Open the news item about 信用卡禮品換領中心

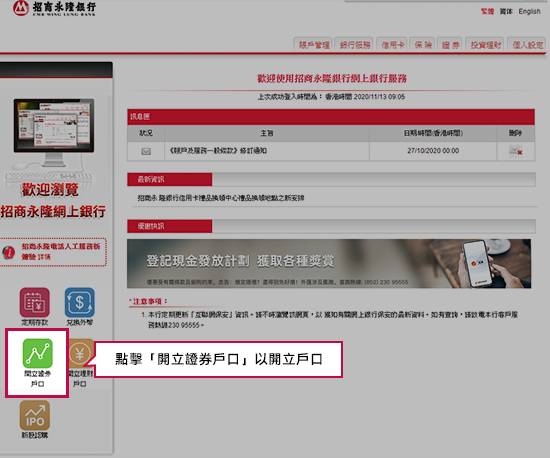[x=221, y=198]
